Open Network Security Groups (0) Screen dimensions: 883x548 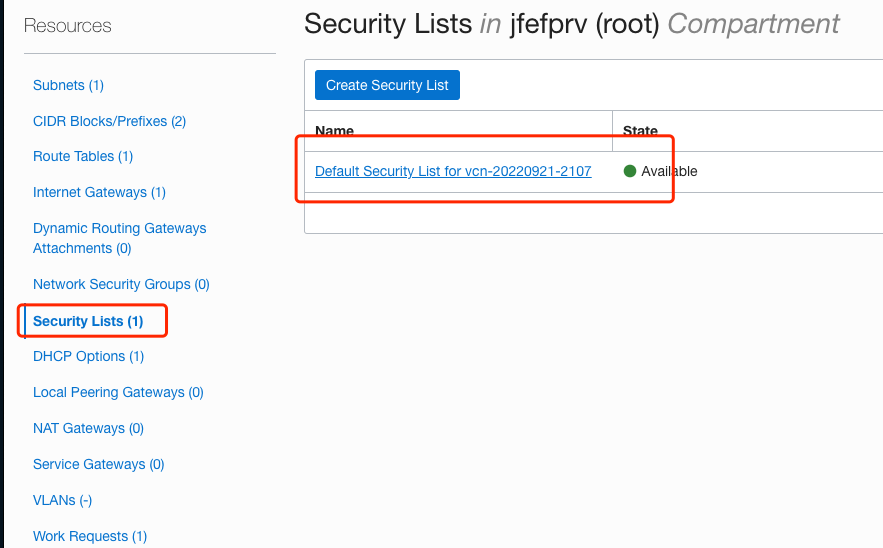[121, 284]
